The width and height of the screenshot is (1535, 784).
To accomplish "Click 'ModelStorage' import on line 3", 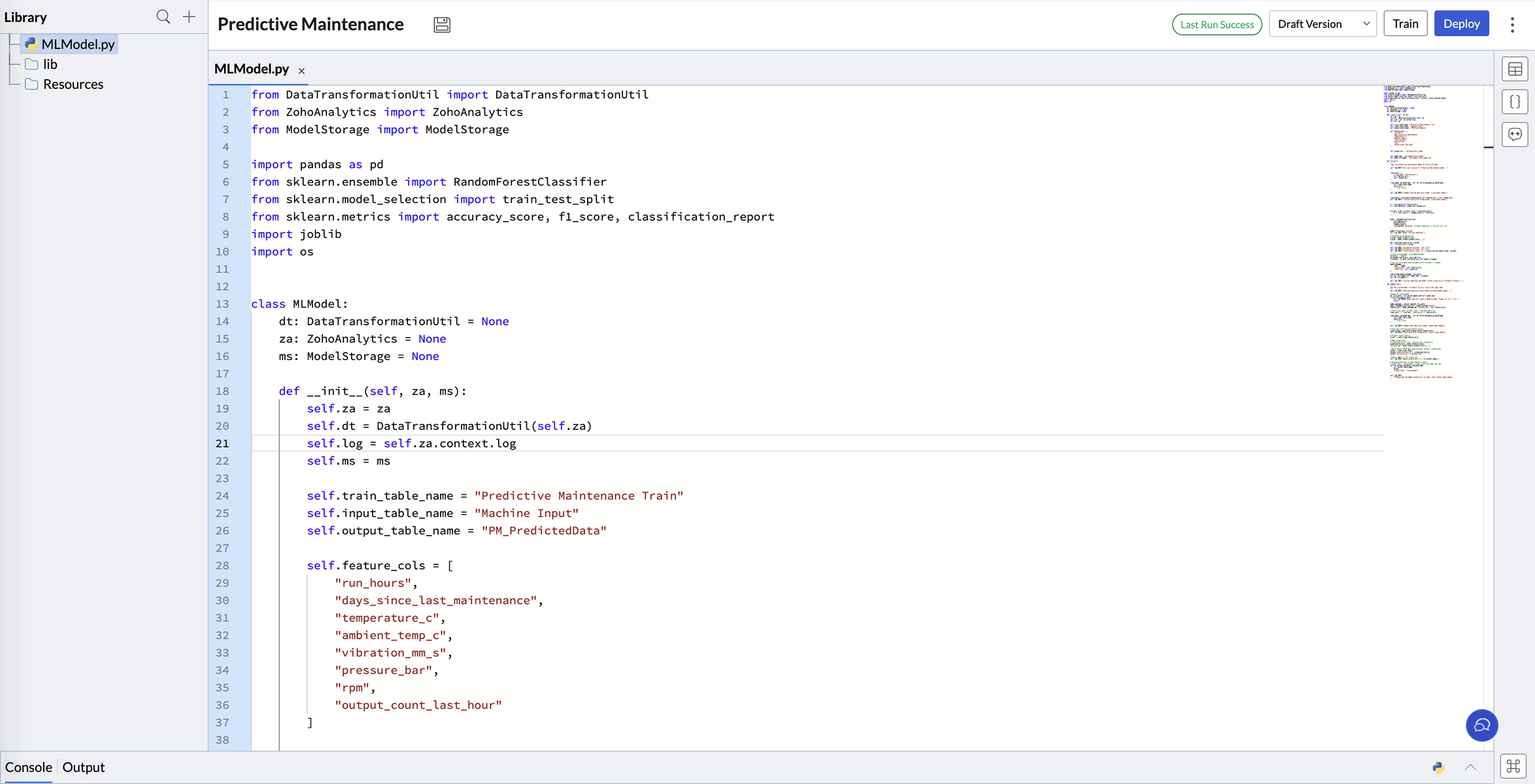I will click(x=467, y=129).
